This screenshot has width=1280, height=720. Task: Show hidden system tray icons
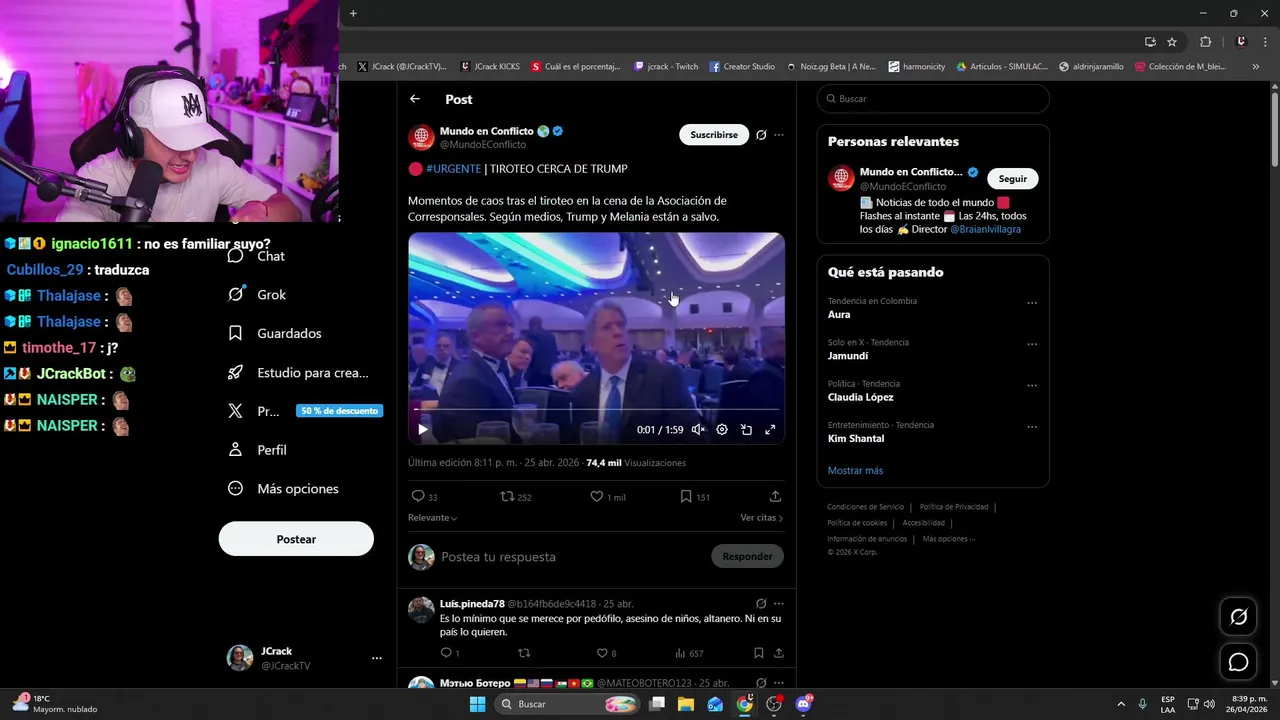click(1120, 704)
